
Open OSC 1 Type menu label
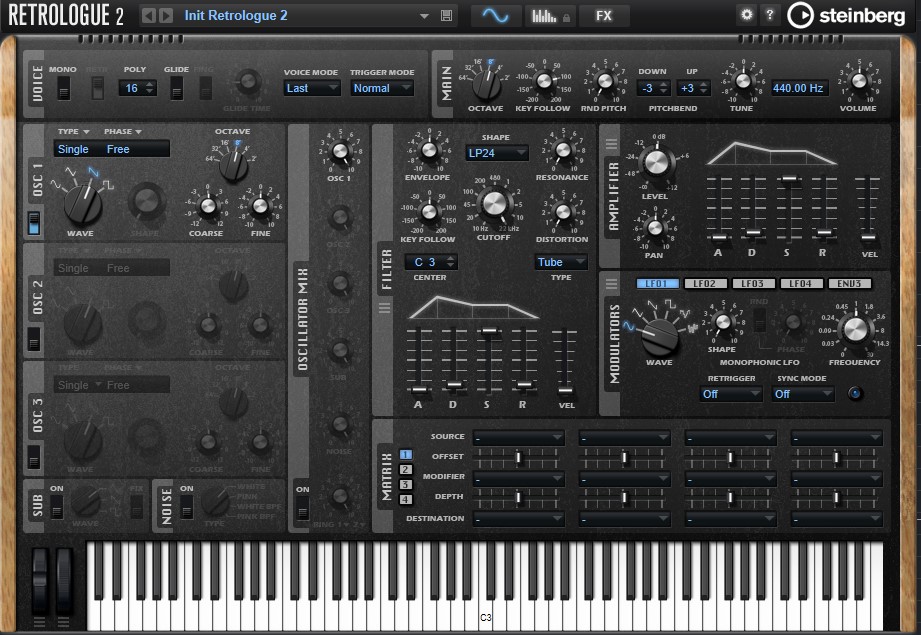(73, 132)
